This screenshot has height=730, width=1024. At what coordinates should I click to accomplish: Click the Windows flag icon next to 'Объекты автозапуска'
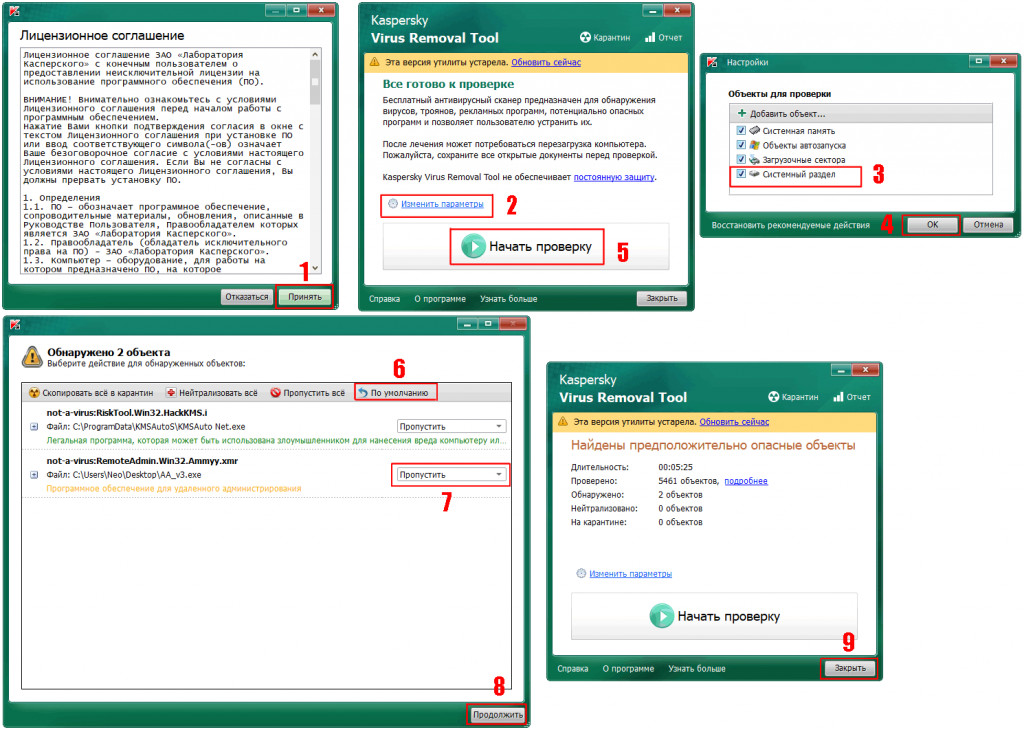(754, 145)
